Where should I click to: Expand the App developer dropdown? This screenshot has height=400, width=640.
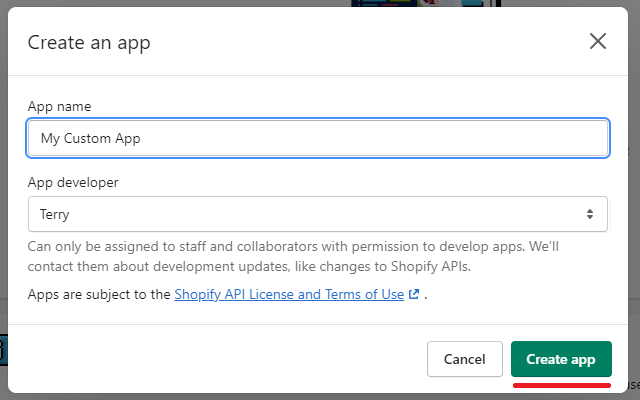[318, 214]
